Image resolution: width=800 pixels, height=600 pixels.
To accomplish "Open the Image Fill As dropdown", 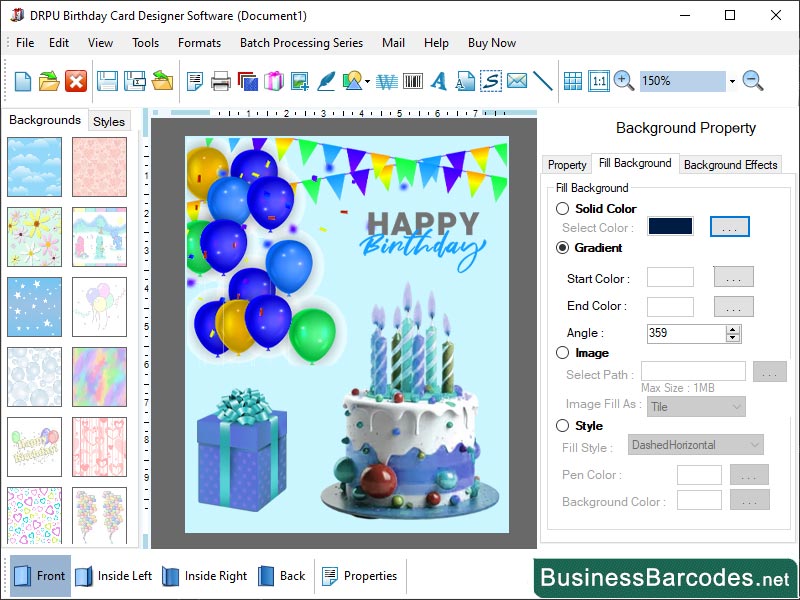I will click(696, 406).
